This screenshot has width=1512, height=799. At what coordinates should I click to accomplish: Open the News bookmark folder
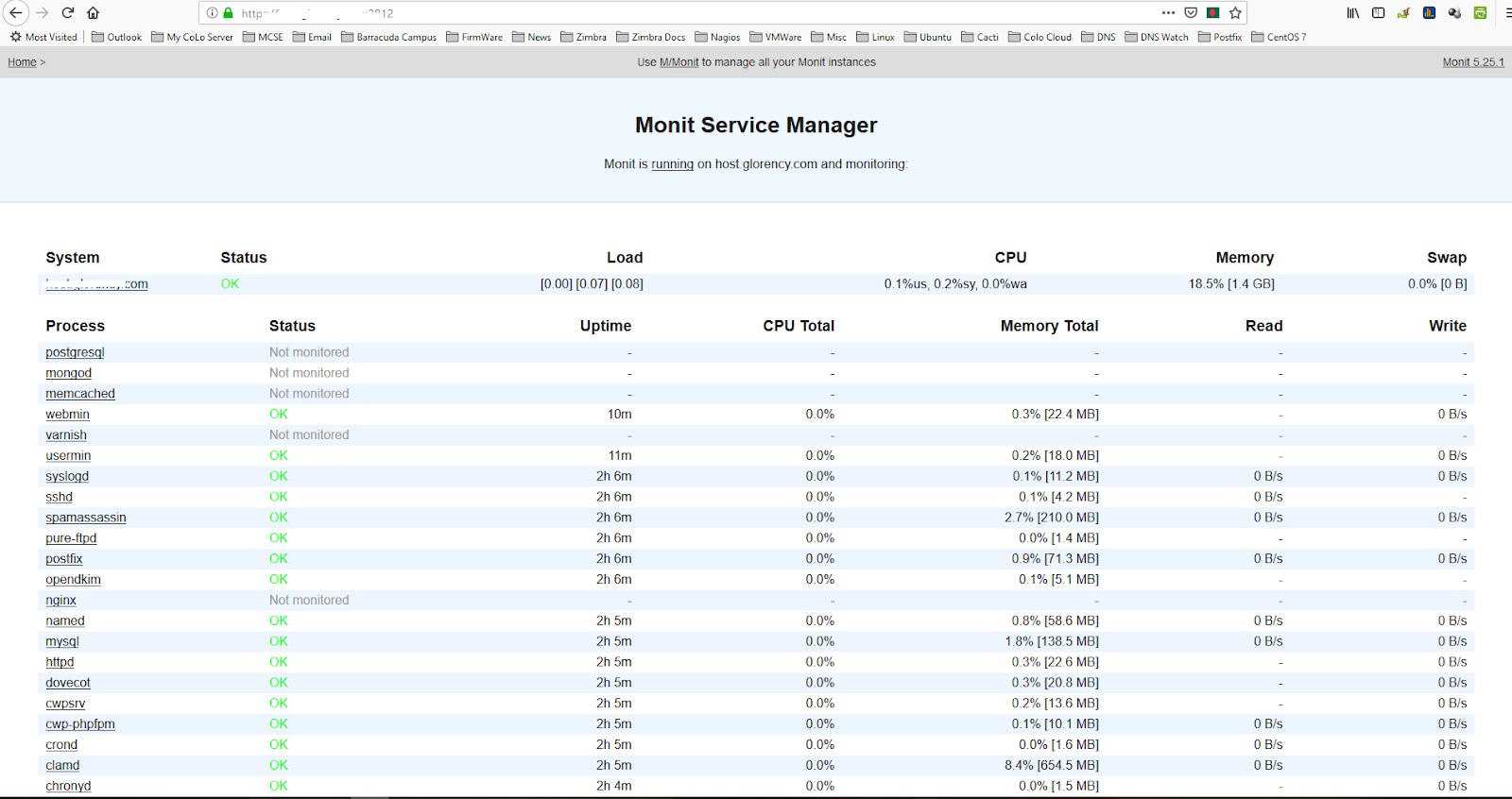point(531,37)
